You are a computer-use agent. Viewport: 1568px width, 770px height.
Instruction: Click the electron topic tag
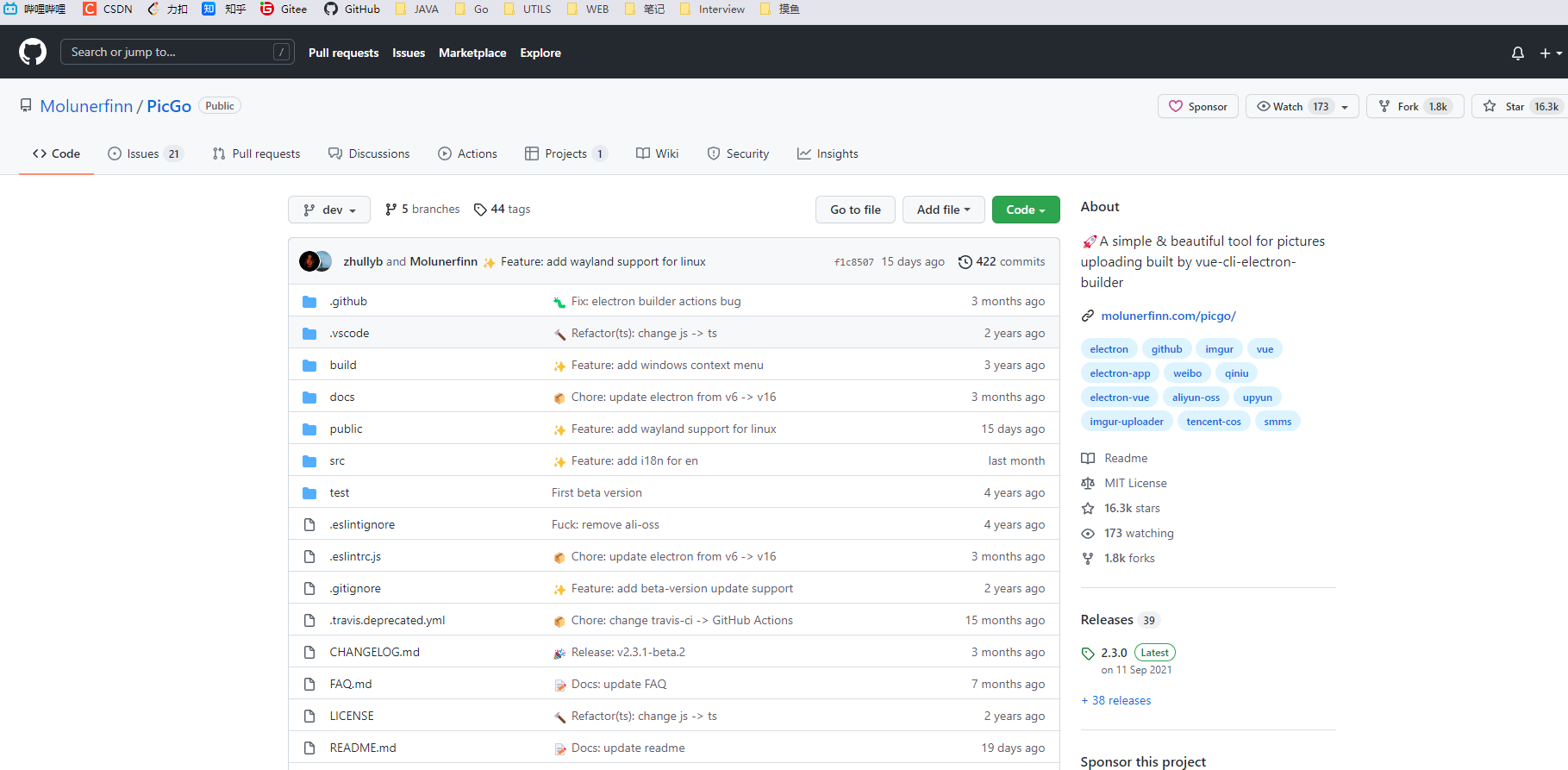(1109, 349)
